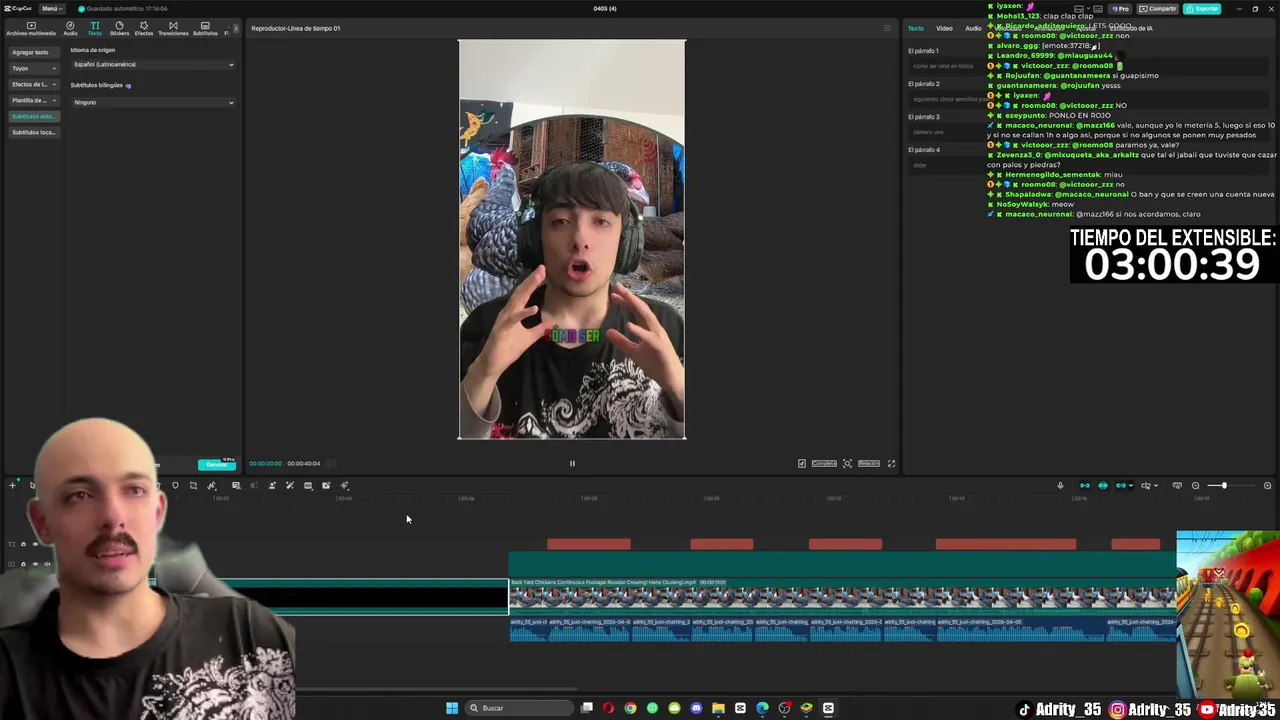Toggle main track magnet
The height and width of the screenshot is (720, 1280).
(x=1085, y=486)
